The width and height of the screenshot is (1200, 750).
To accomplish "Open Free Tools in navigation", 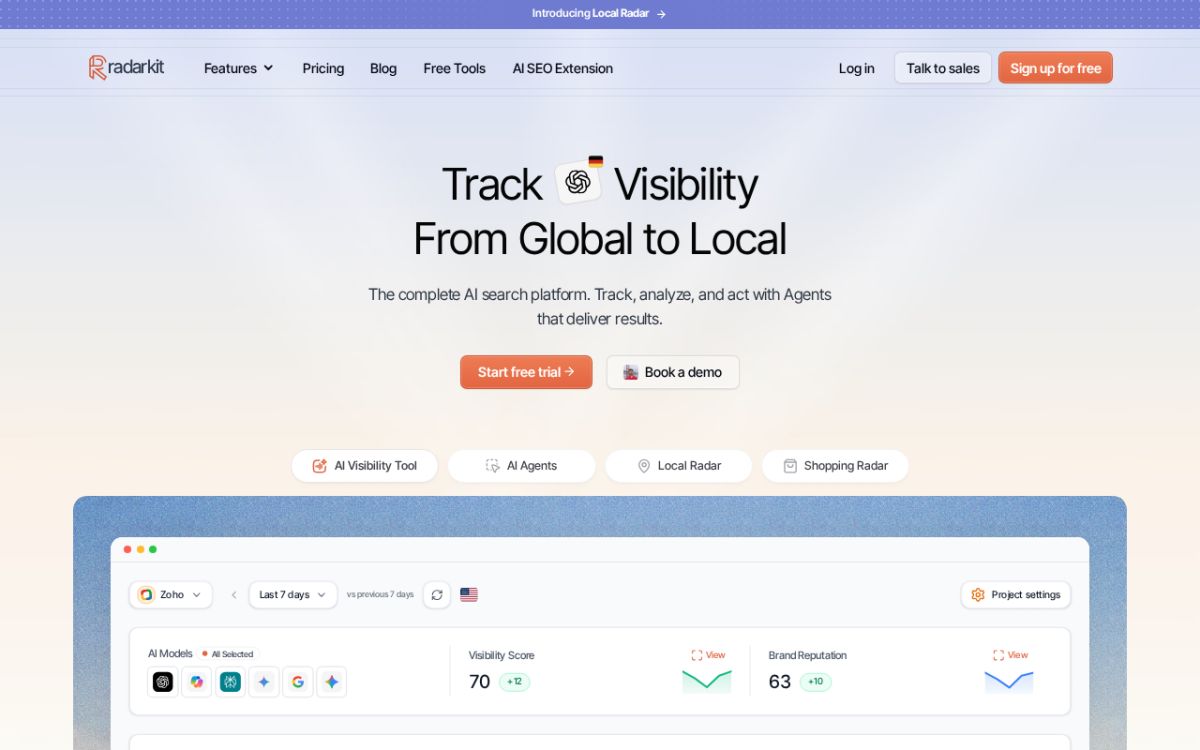I will click(x=454, y=68).
